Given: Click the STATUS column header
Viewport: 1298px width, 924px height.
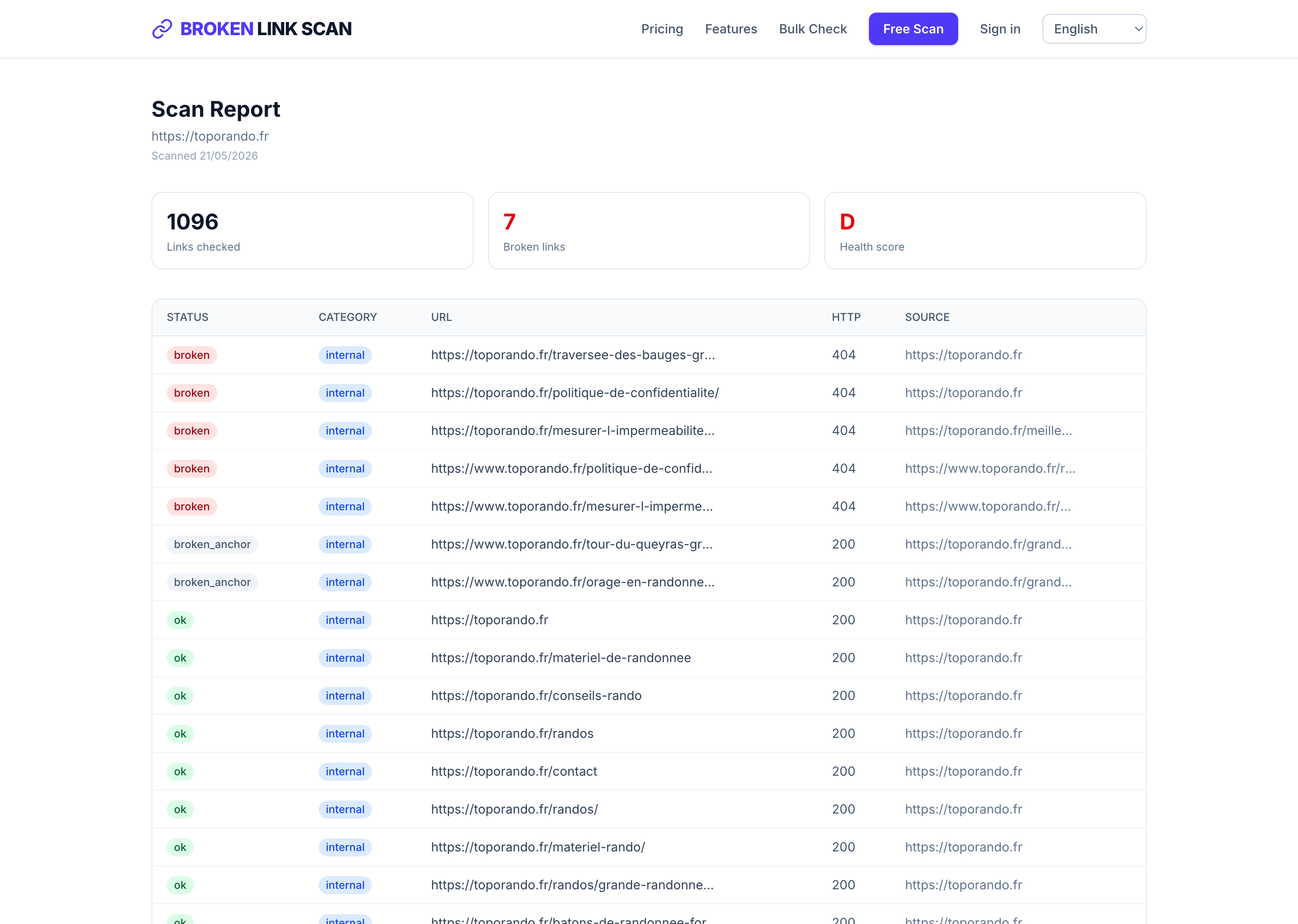Looking at the screenshot, I should tap(187, 317).
